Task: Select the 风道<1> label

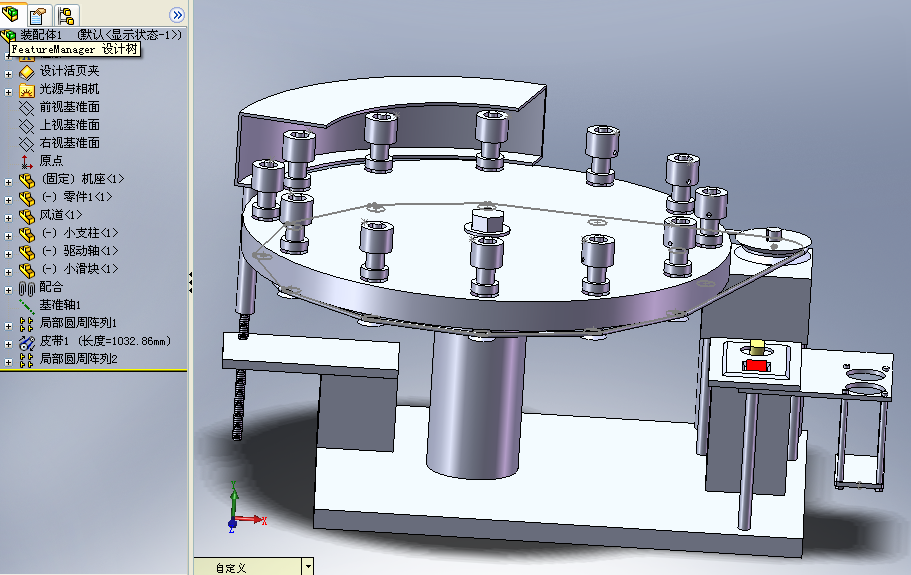Action: pyautogui.click(x=60, y=215)
